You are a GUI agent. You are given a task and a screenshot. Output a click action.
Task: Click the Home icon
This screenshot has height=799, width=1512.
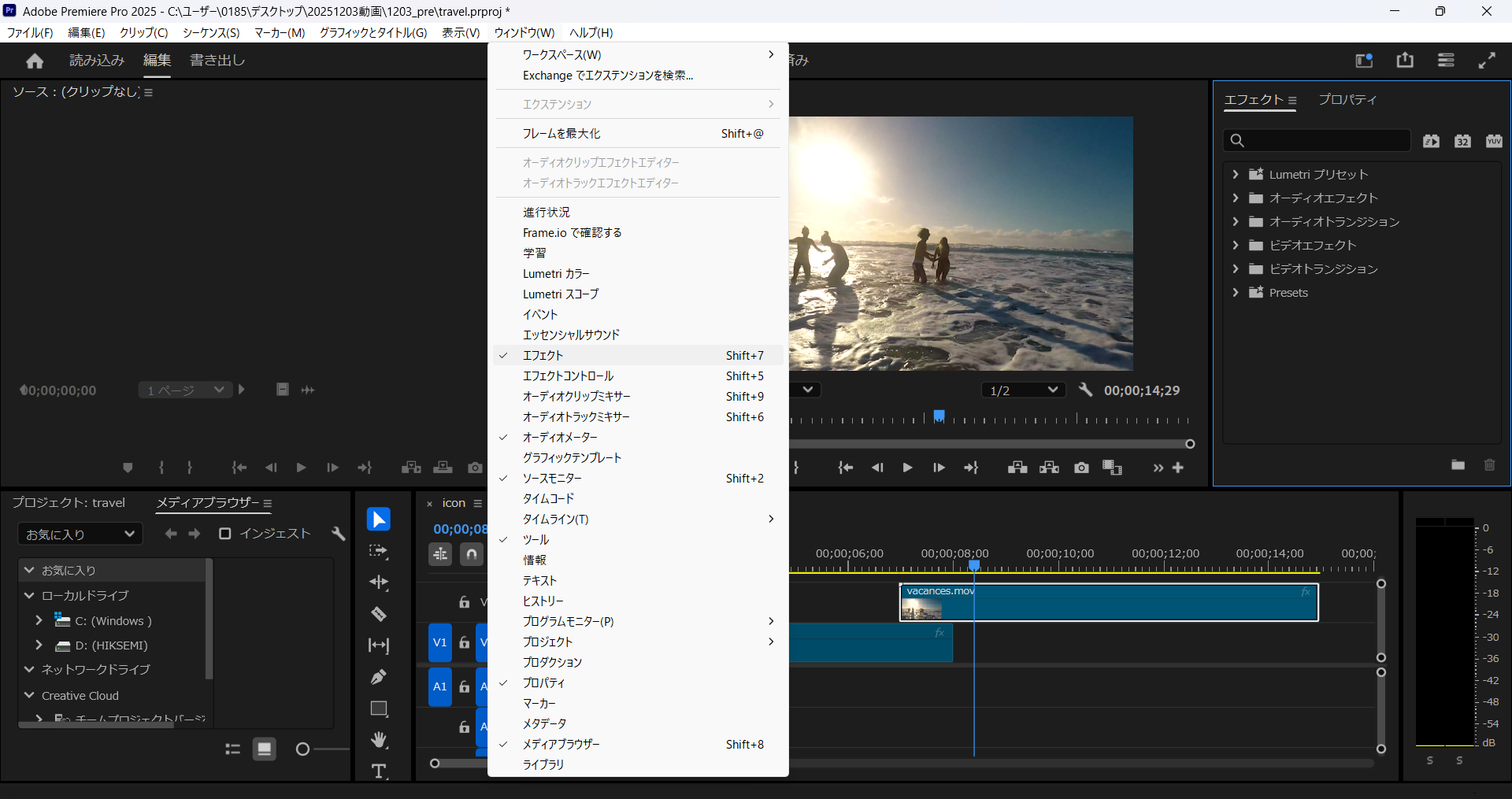point(35,61)
